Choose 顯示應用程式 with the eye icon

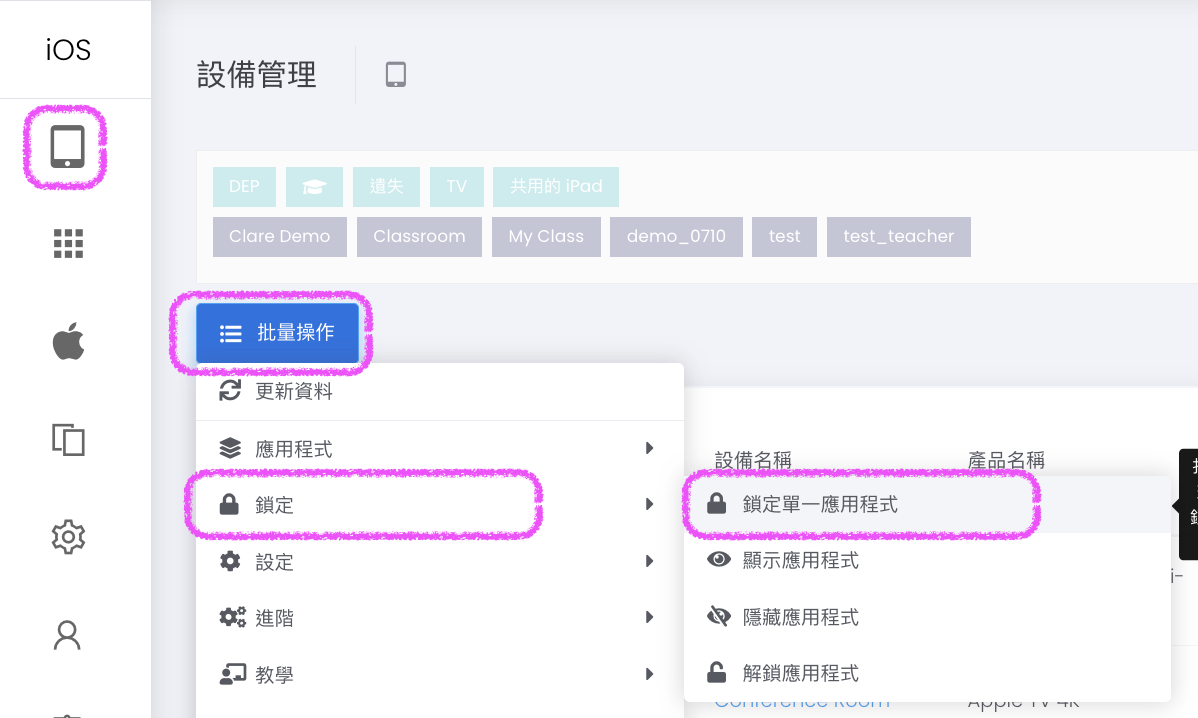tap(800, 561)
